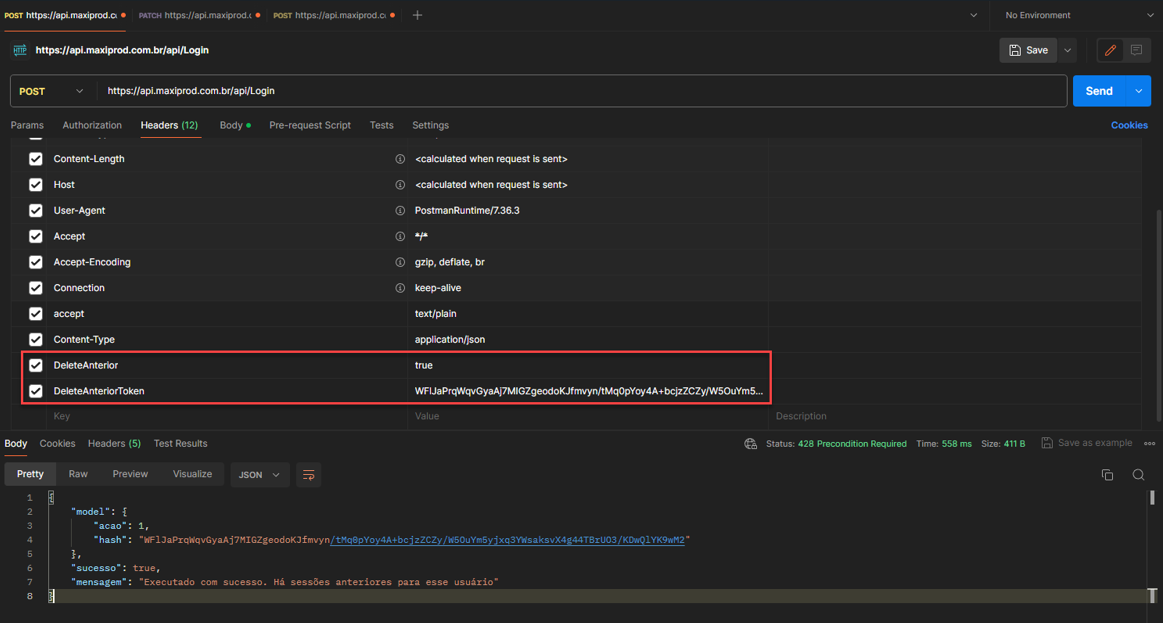Screen dimensions: 1163x623
Task: Uncheck the Content-Length header checkbox
Action: tap(36, 159)
